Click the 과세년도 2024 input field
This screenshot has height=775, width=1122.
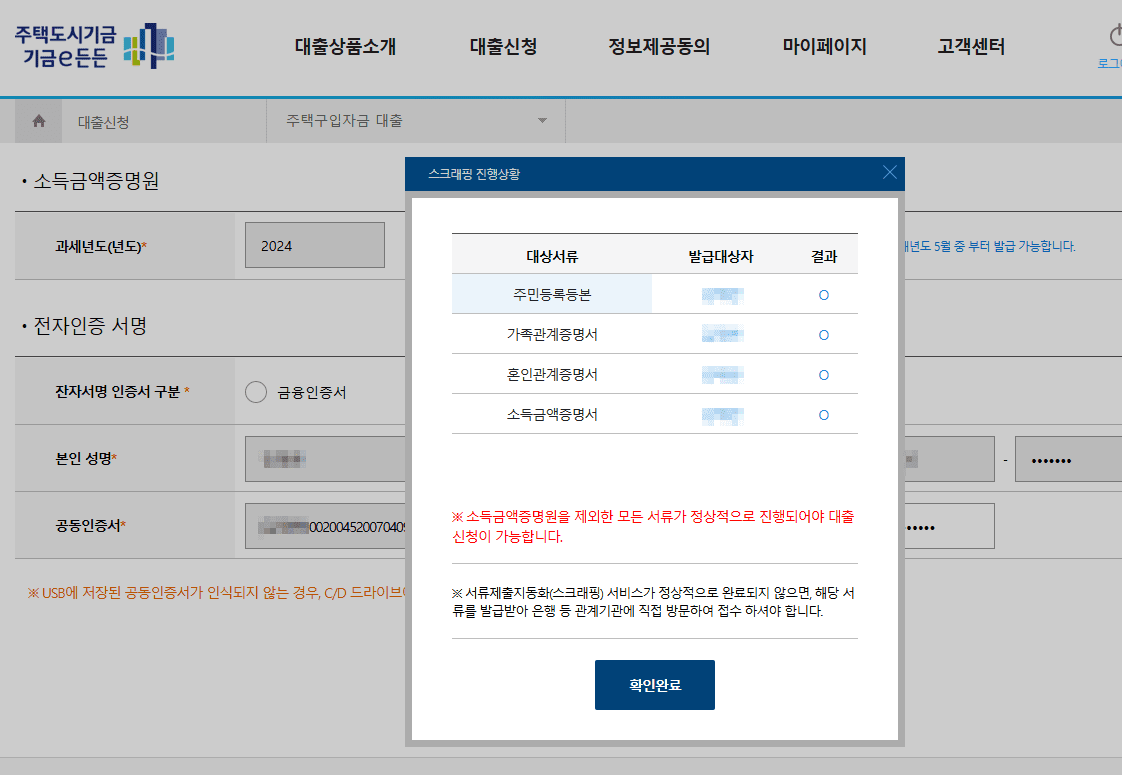coord(314,243)
